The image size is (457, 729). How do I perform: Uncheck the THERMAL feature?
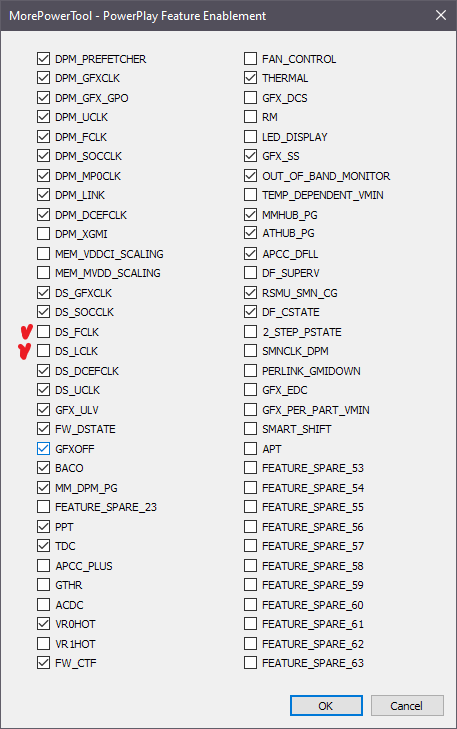pyautogui.click(x=251, y=78)
